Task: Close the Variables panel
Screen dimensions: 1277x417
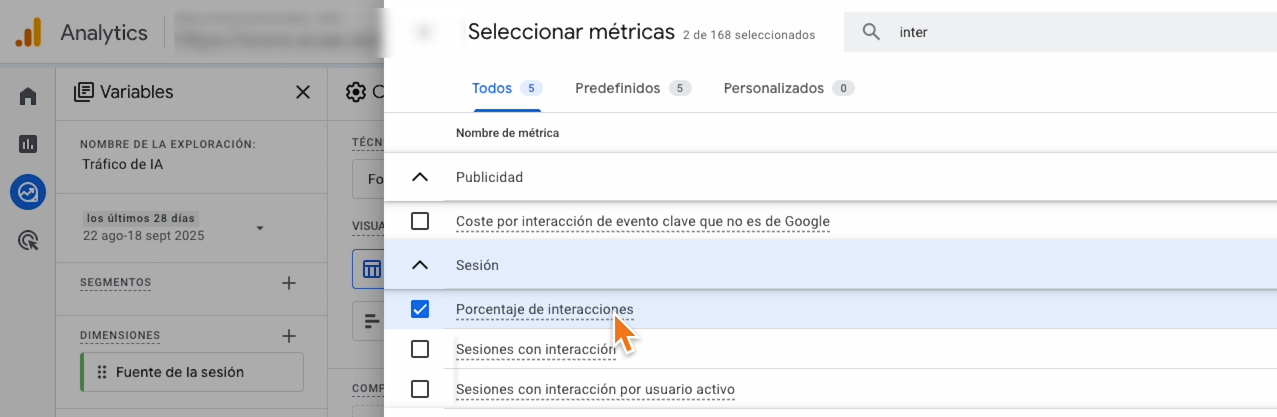Action: (x=303, y=92)
